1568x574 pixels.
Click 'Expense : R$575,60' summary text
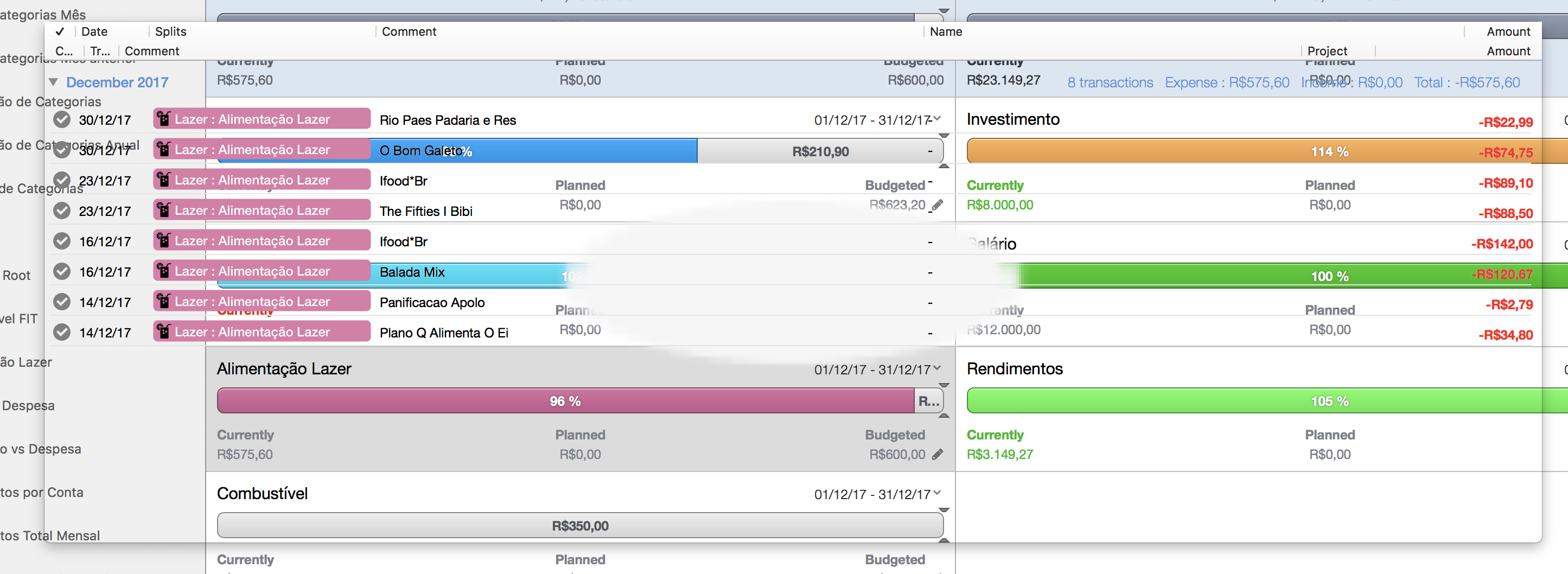(1227, 82)
